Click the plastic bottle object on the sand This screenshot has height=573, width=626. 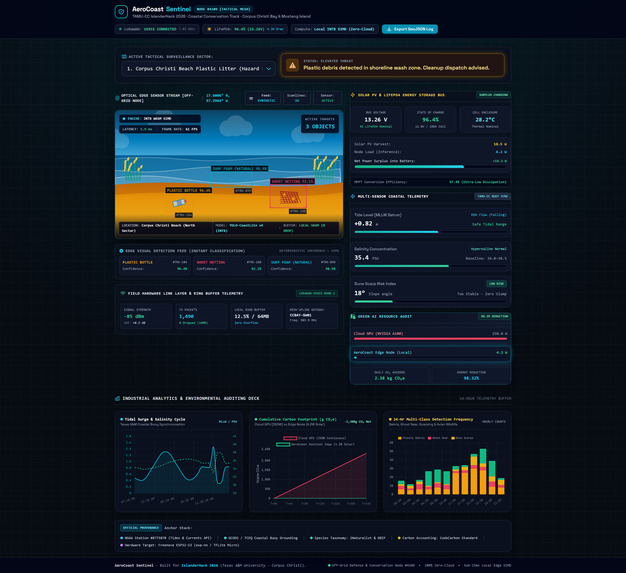point(179,203)
